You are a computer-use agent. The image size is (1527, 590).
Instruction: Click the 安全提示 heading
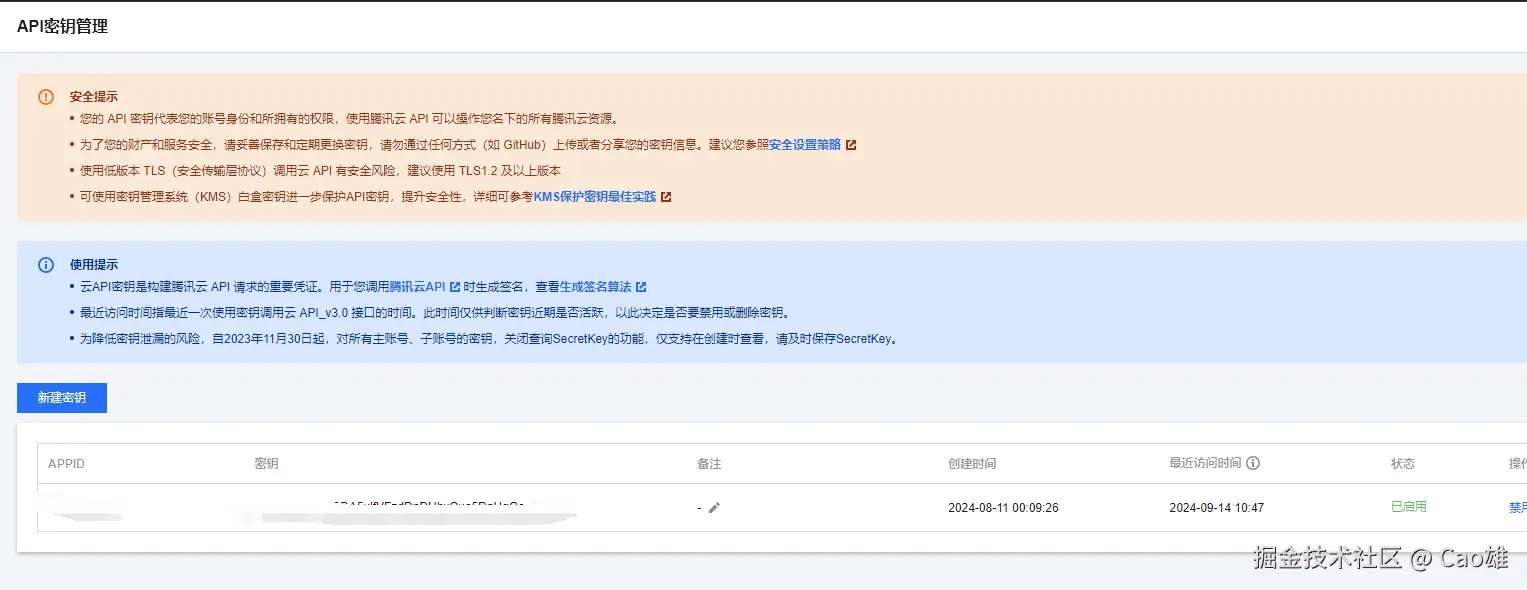point(94,97)
